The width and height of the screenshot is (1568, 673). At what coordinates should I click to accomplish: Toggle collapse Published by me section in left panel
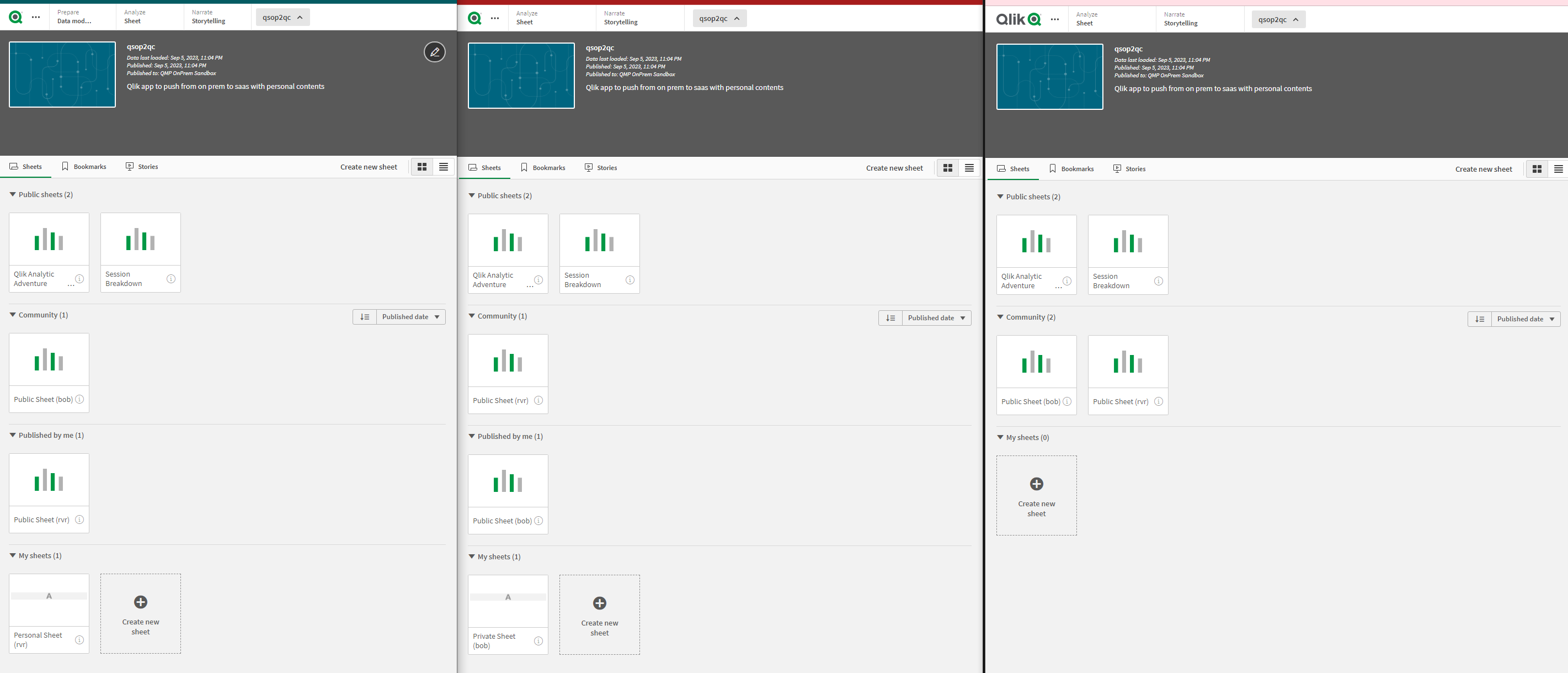14,435
